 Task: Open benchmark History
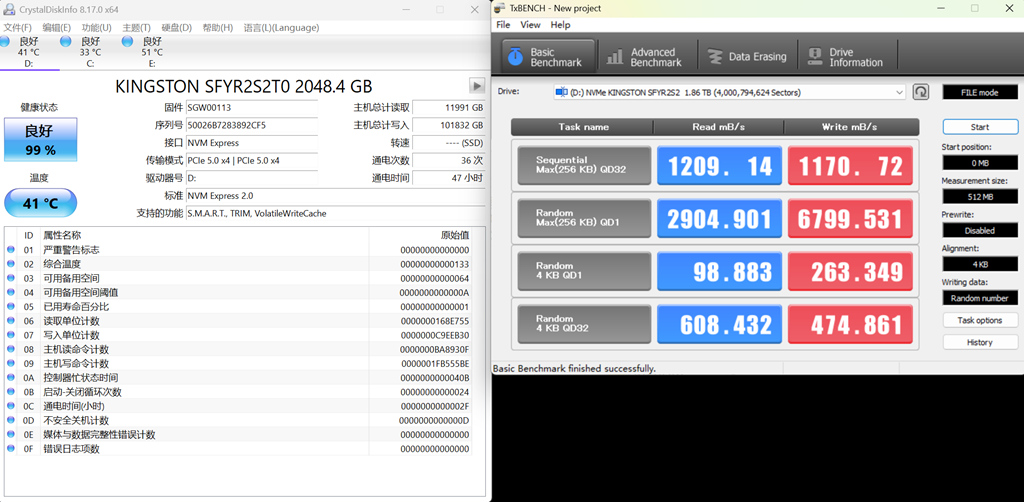[980, 342]
